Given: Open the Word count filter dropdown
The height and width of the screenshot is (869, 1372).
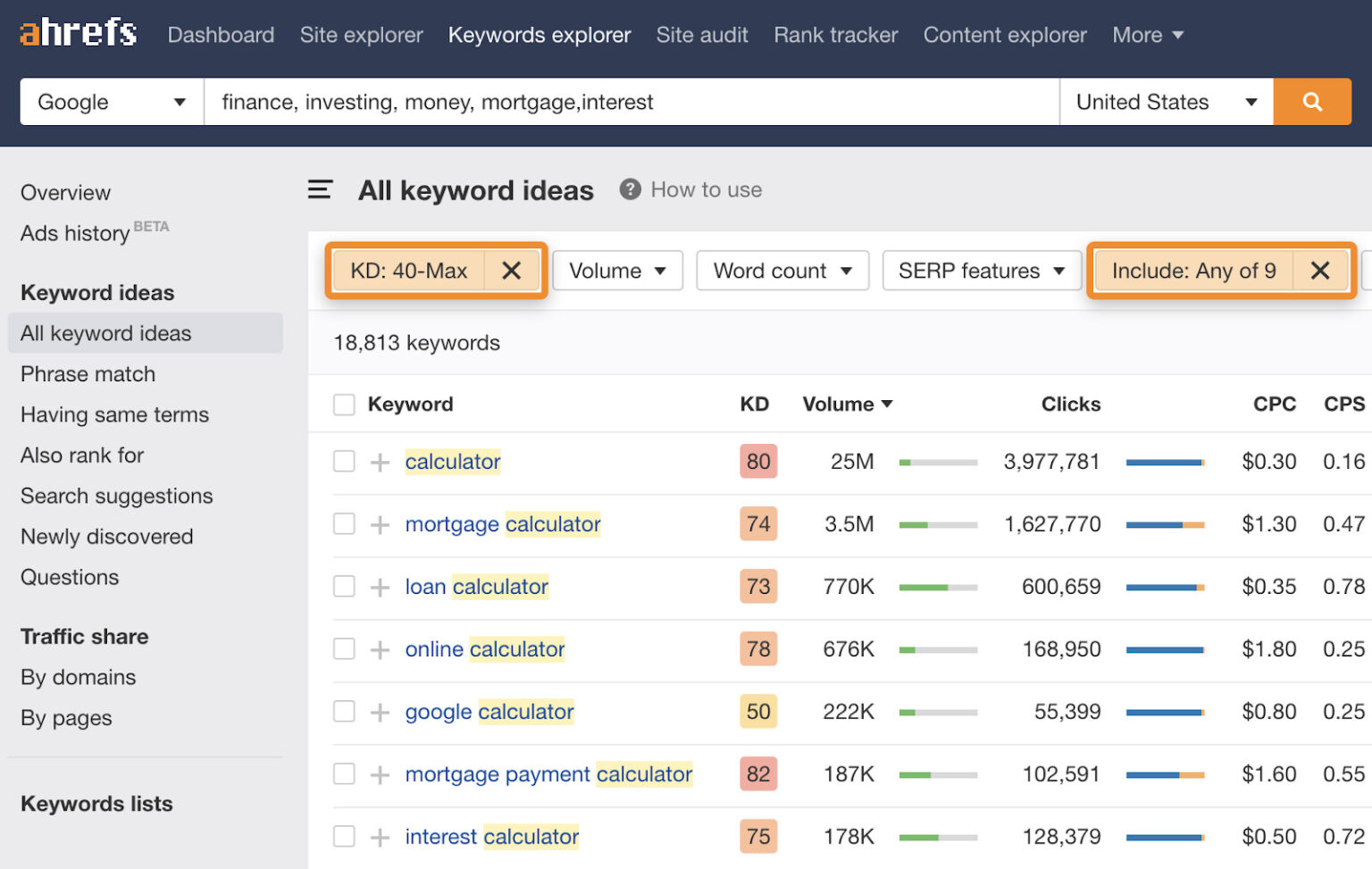Looking at the screenshot, I should point(782,271).
